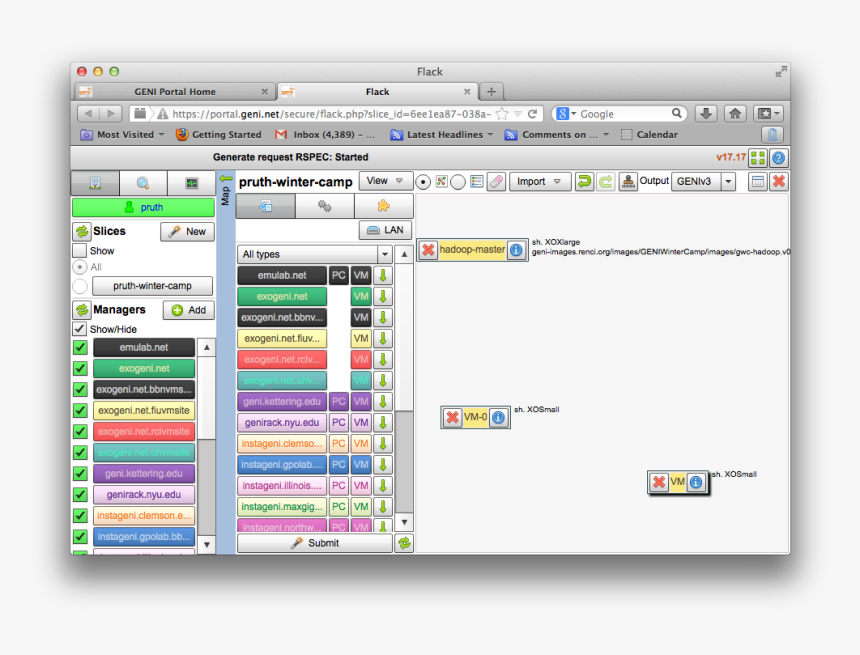This screenshot has height=655, width=860.
Task: Switch to GENI Portal Home tab
Action: [174, 92]
